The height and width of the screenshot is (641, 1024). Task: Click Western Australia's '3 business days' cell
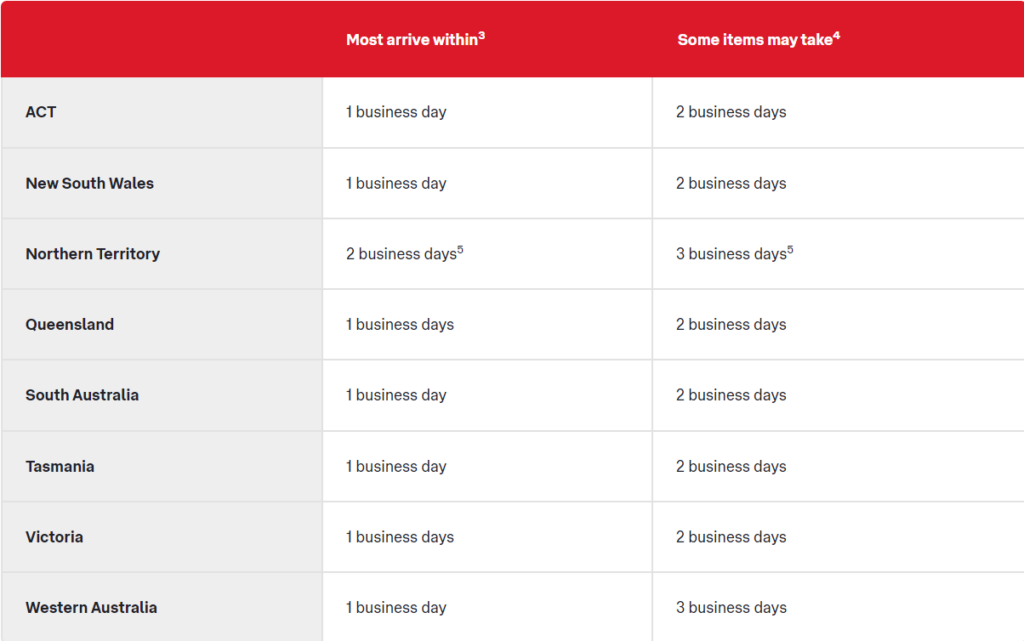coord(838,607)
